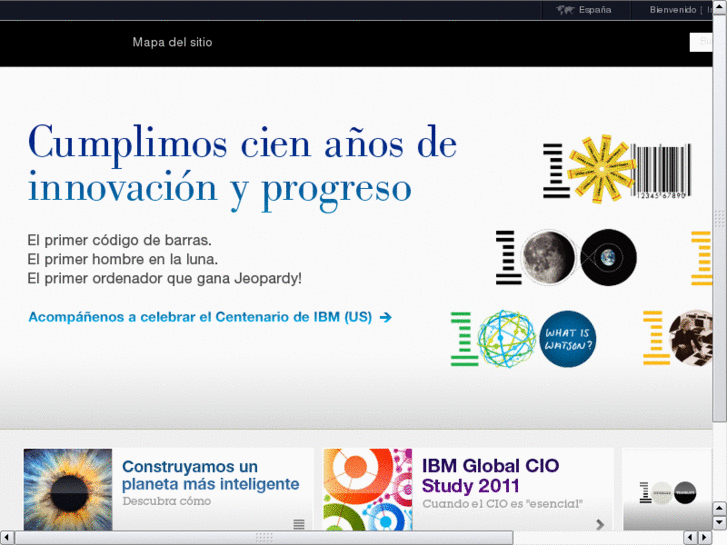Open IBM Global CIO Study 2011 link
The width and height of the screenshot is (727, 545).
click(490, 475)
